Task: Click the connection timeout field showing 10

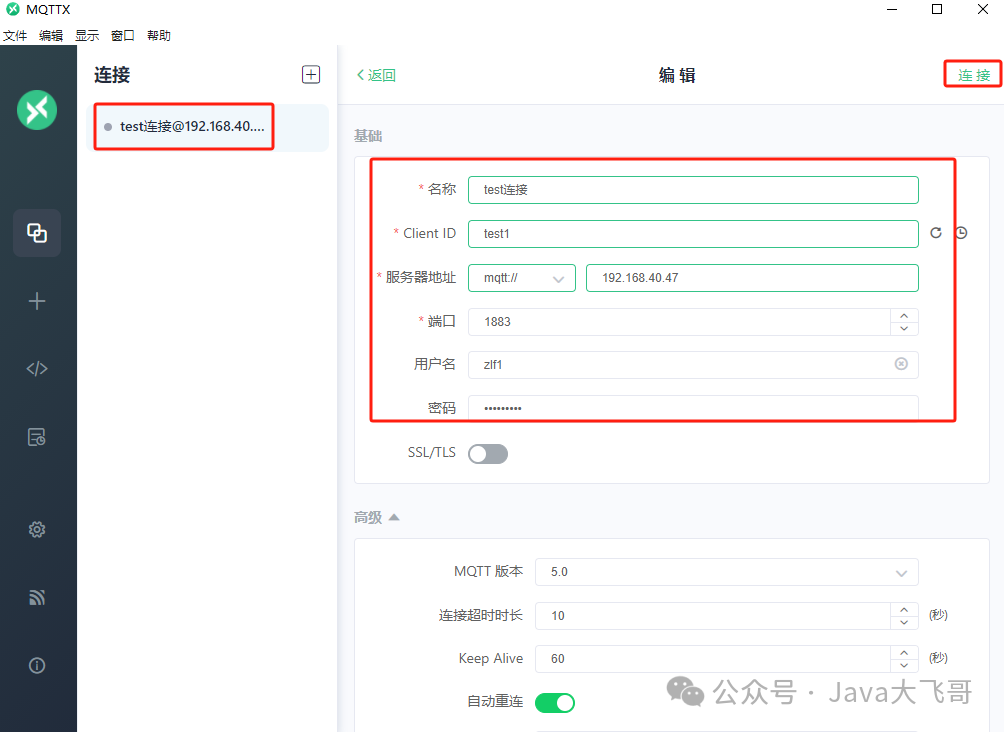Action: click(x=713, y=616)
